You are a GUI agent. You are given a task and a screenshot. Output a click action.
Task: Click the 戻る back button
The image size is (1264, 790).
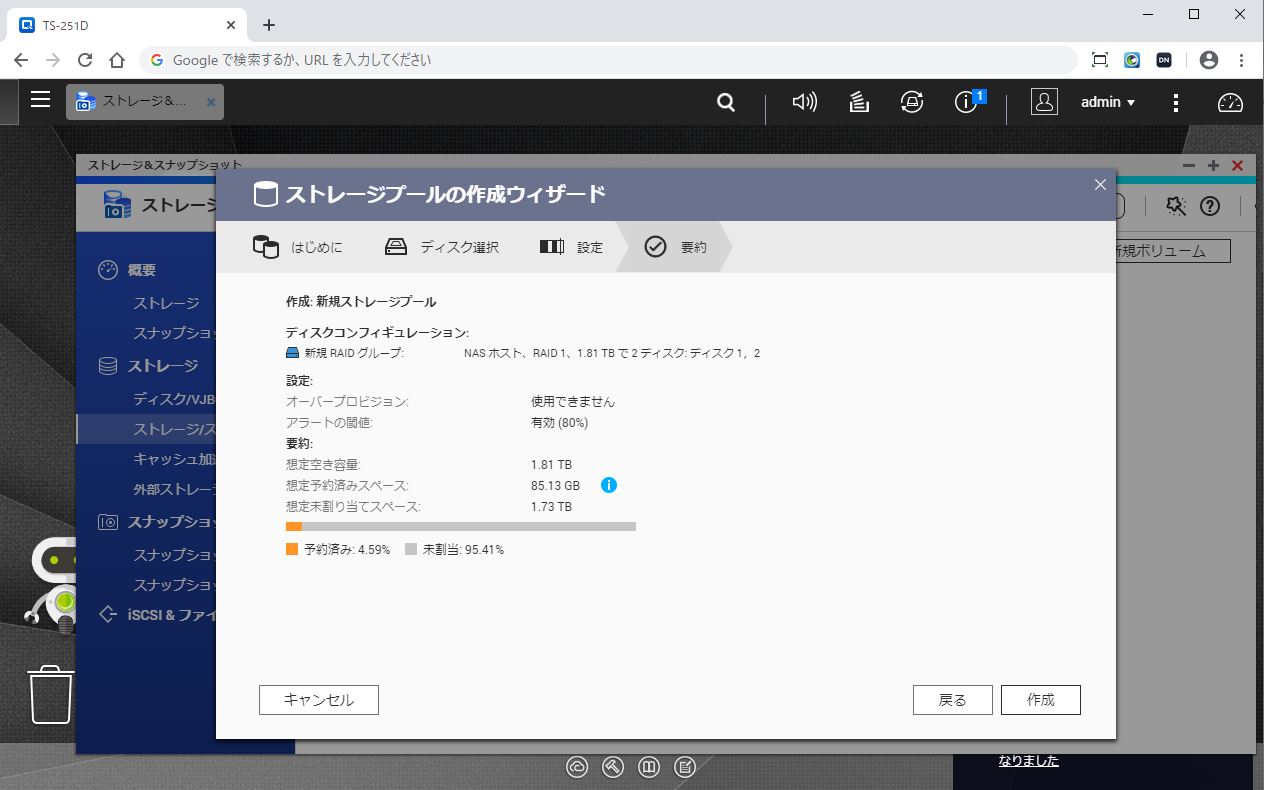(x=952, y=700)
